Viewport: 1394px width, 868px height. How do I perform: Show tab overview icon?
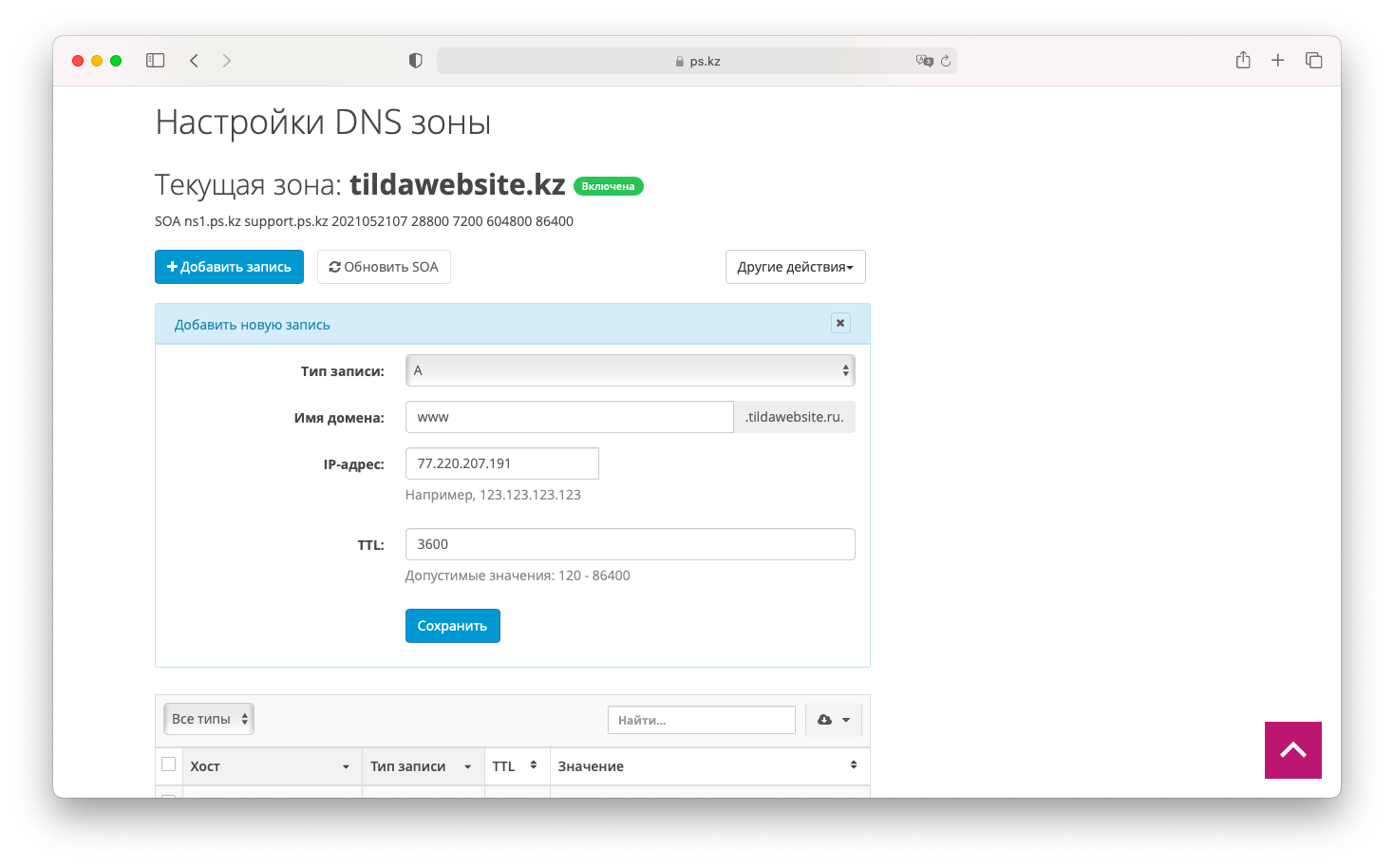coord(1314,61)
